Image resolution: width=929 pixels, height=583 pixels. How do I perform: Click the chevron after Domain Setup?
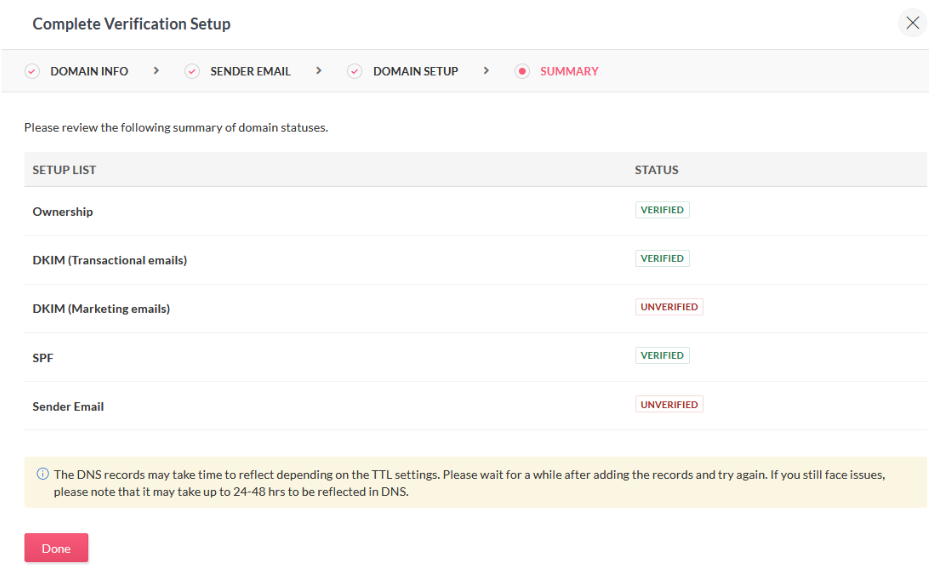coord(486,71)
